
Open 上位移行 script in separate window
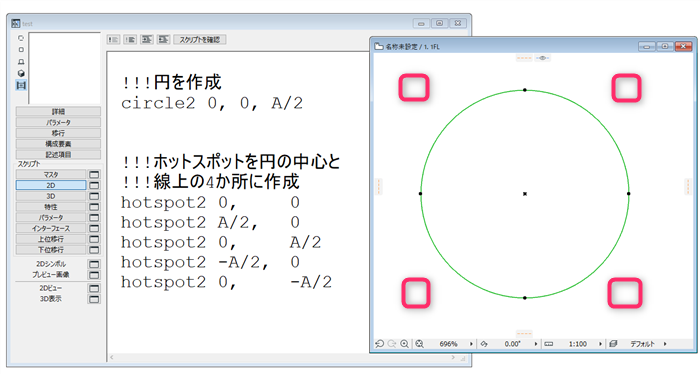click(94, 239)
